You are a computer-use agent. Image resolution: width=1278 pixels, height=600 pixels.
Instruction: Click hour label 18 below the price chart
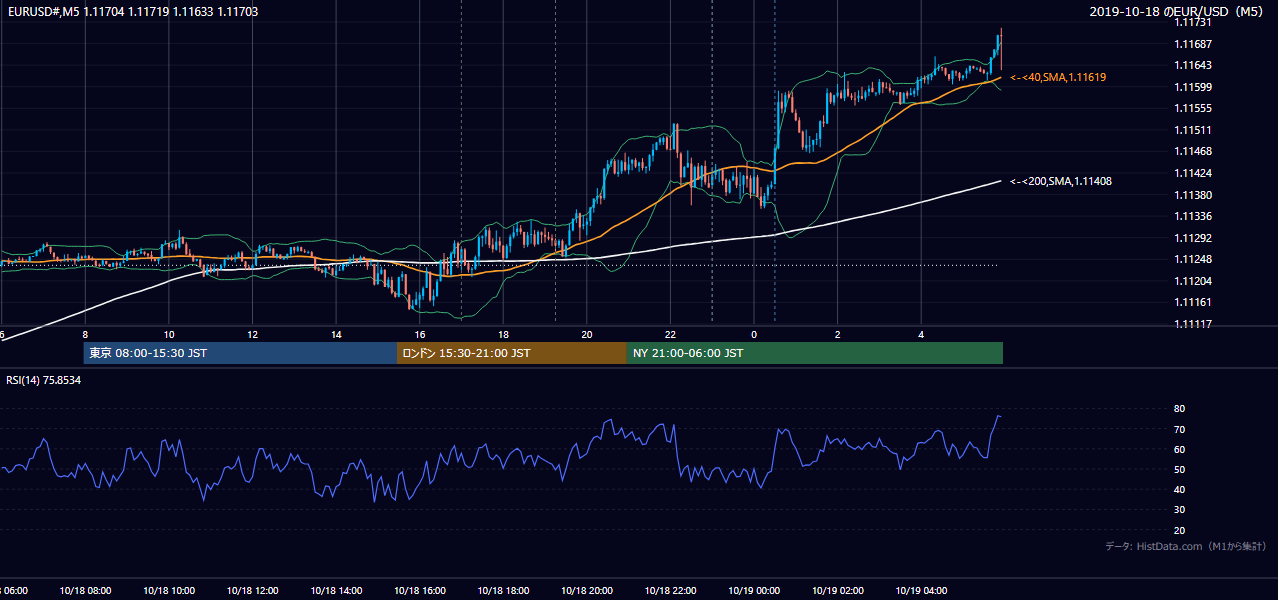point(503,335)
